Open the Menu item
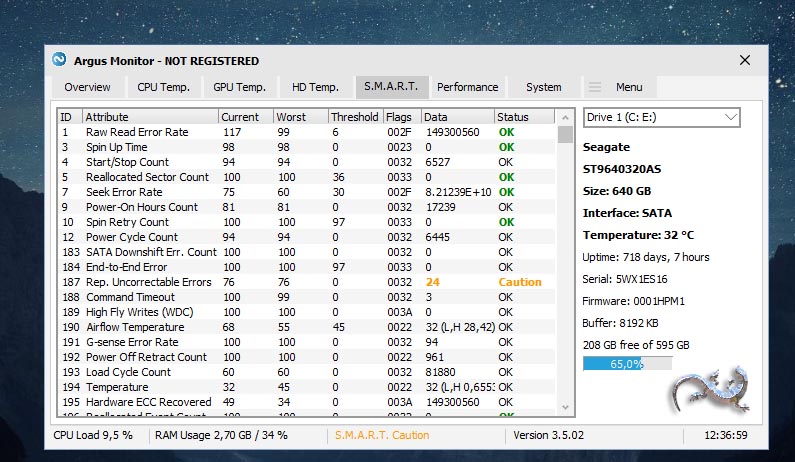Screen dimensions: 795x462 tap(629, 87)
